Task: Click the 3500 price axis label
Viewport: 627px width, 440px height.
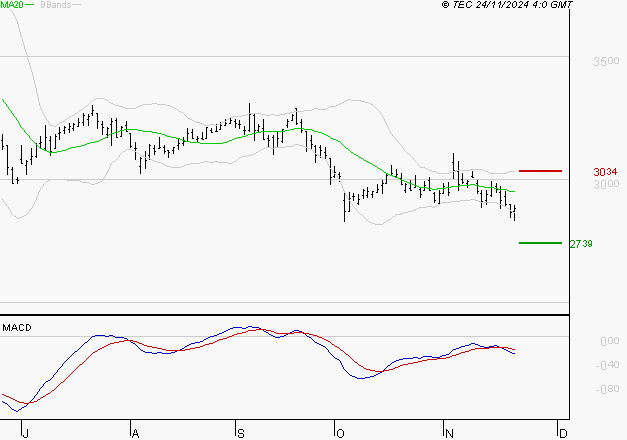Action: (x=606, y=62)
